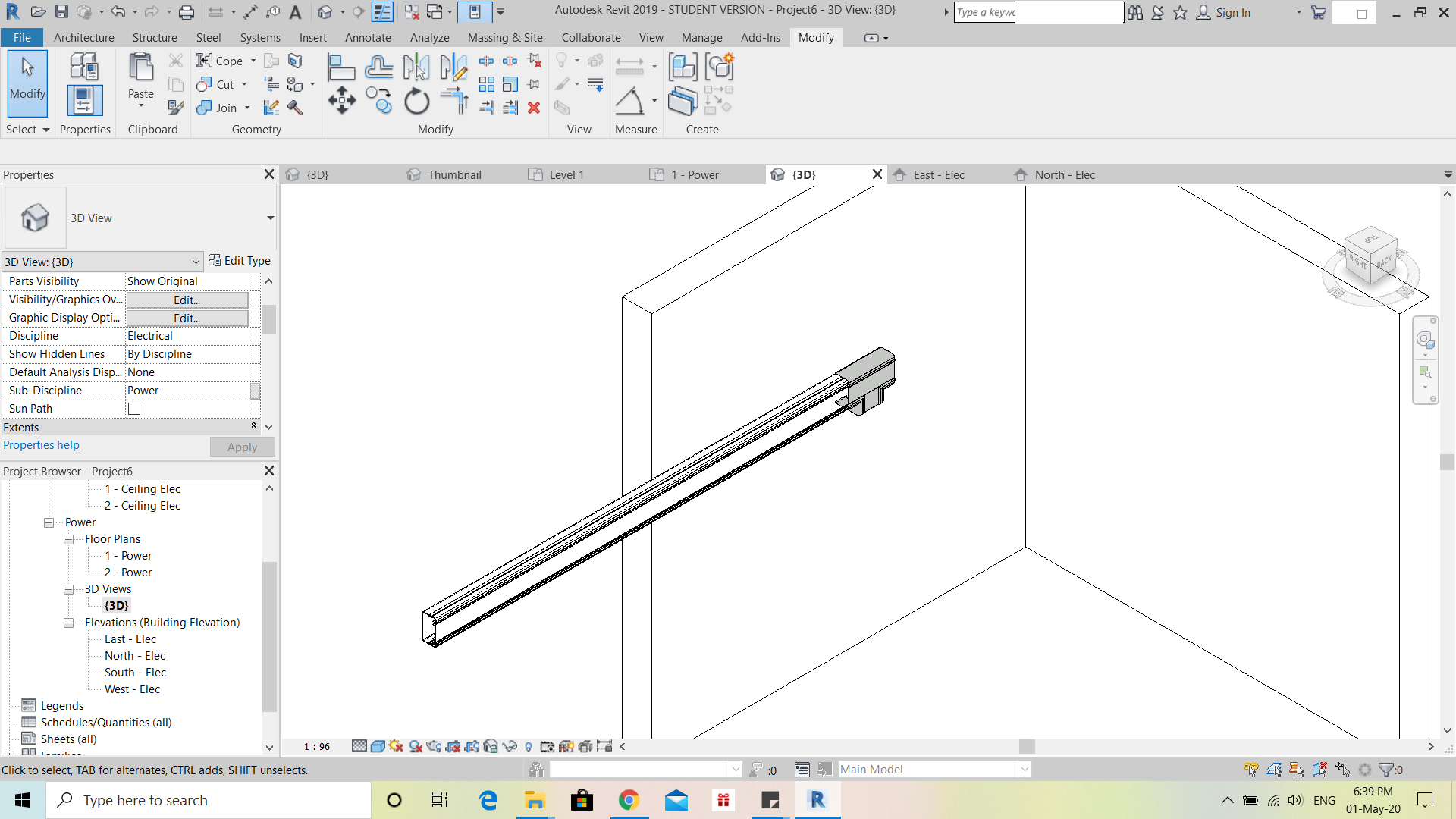Select North - Elec in Project Browser
The height and width of the screenshot is (819, 1456).
tap(135, 655)
